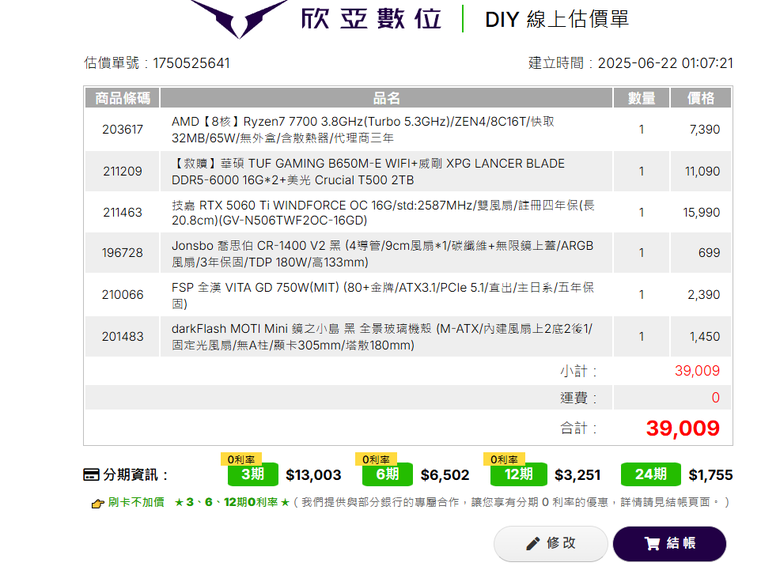Click the 運費 value 0
The image size is (780, 574).
tap(715, 397)
